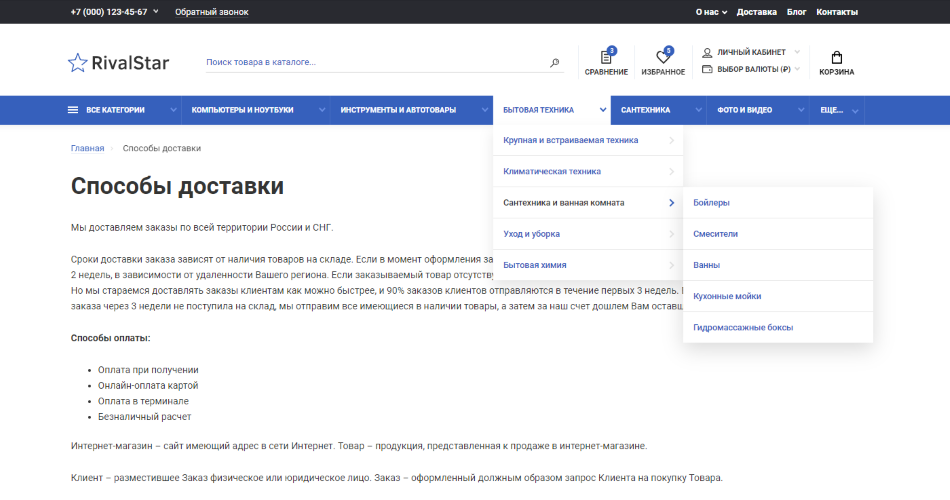Click Личный кабинет label
Screen dimensions: 950x500
[751, 52]
